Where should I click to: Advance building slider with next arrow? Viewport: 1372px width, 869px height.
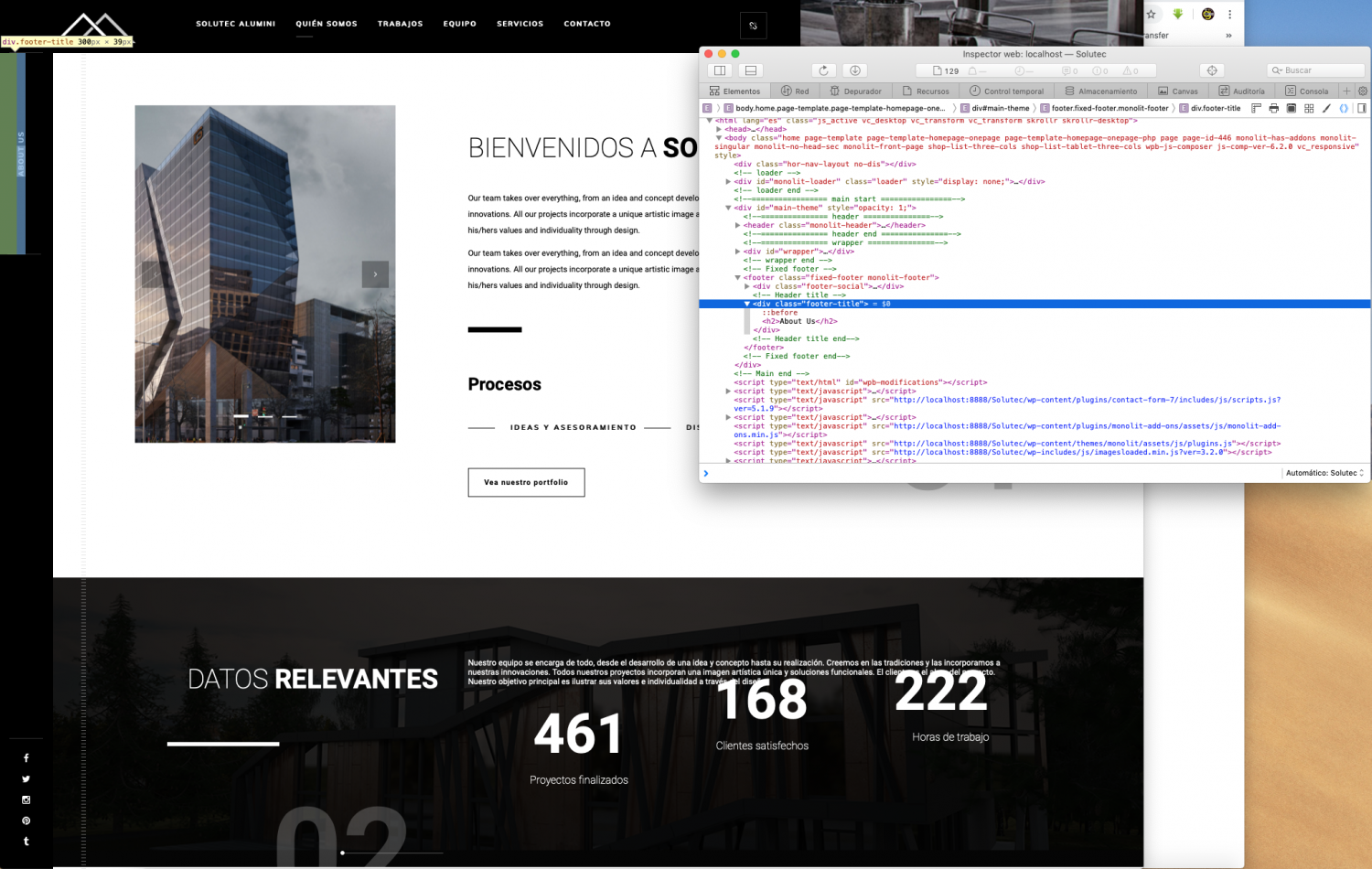375,274
